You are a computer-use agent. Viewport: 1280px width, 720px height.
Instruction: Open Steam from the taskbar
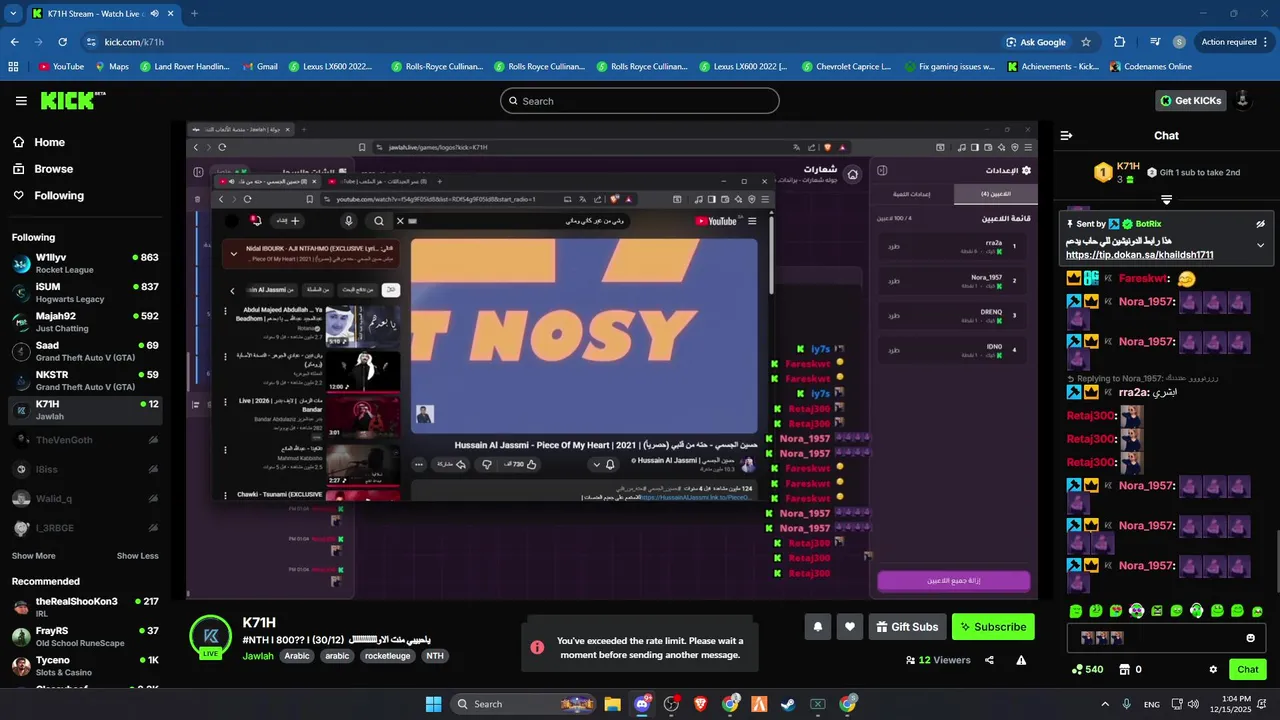click(x=788, y=704)
